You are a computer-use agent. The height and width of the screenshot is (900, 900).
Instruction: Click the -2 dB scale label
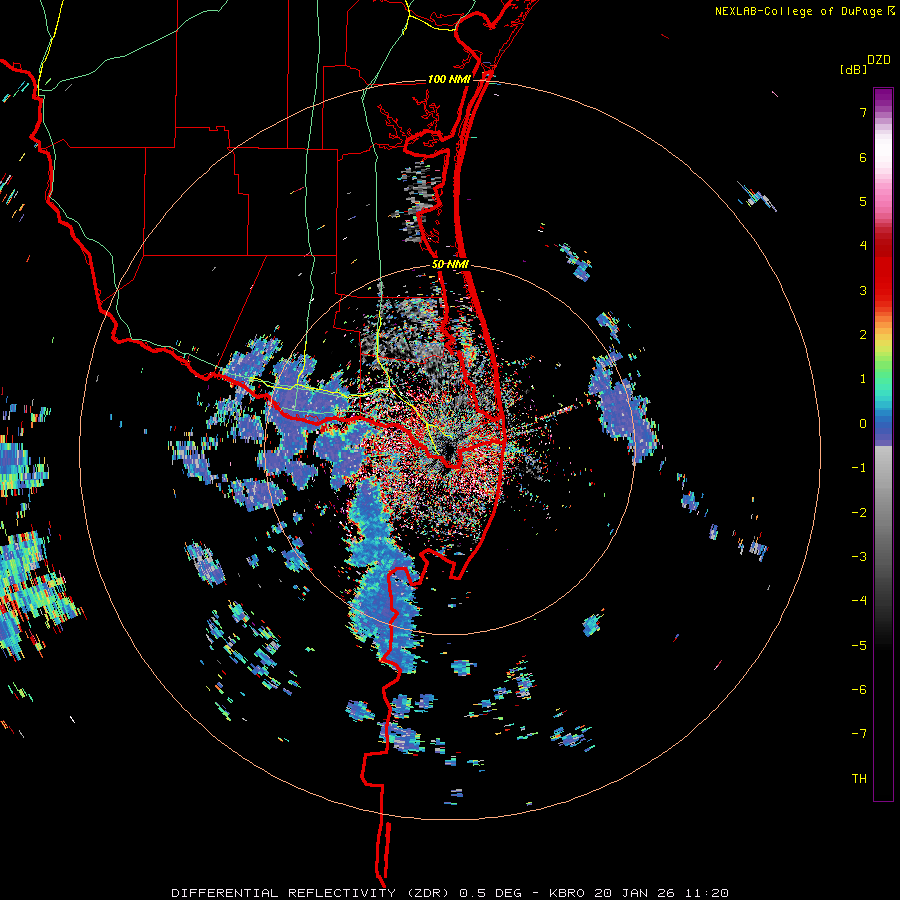point(859,513)
